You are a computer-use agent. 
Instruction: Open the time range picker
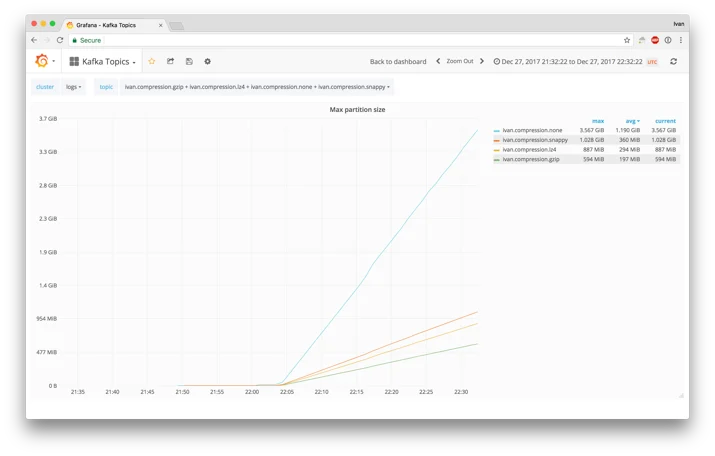coord(568,62)
